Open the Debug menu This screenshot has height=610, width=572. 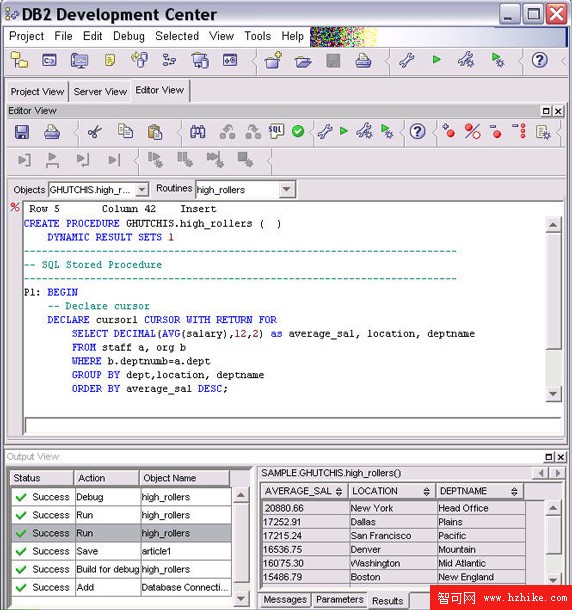pos(129,36)
